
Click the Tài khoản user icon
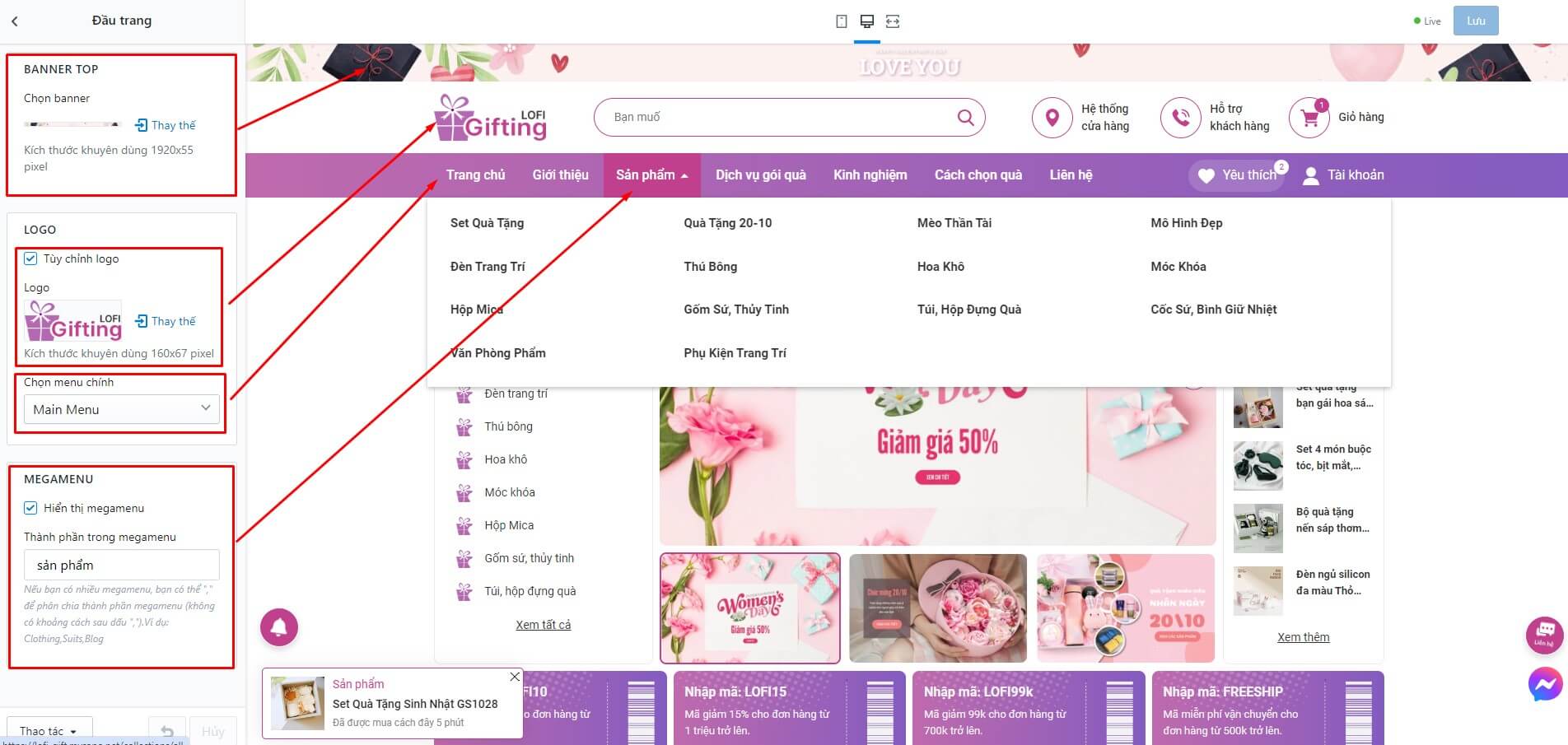1311,175
